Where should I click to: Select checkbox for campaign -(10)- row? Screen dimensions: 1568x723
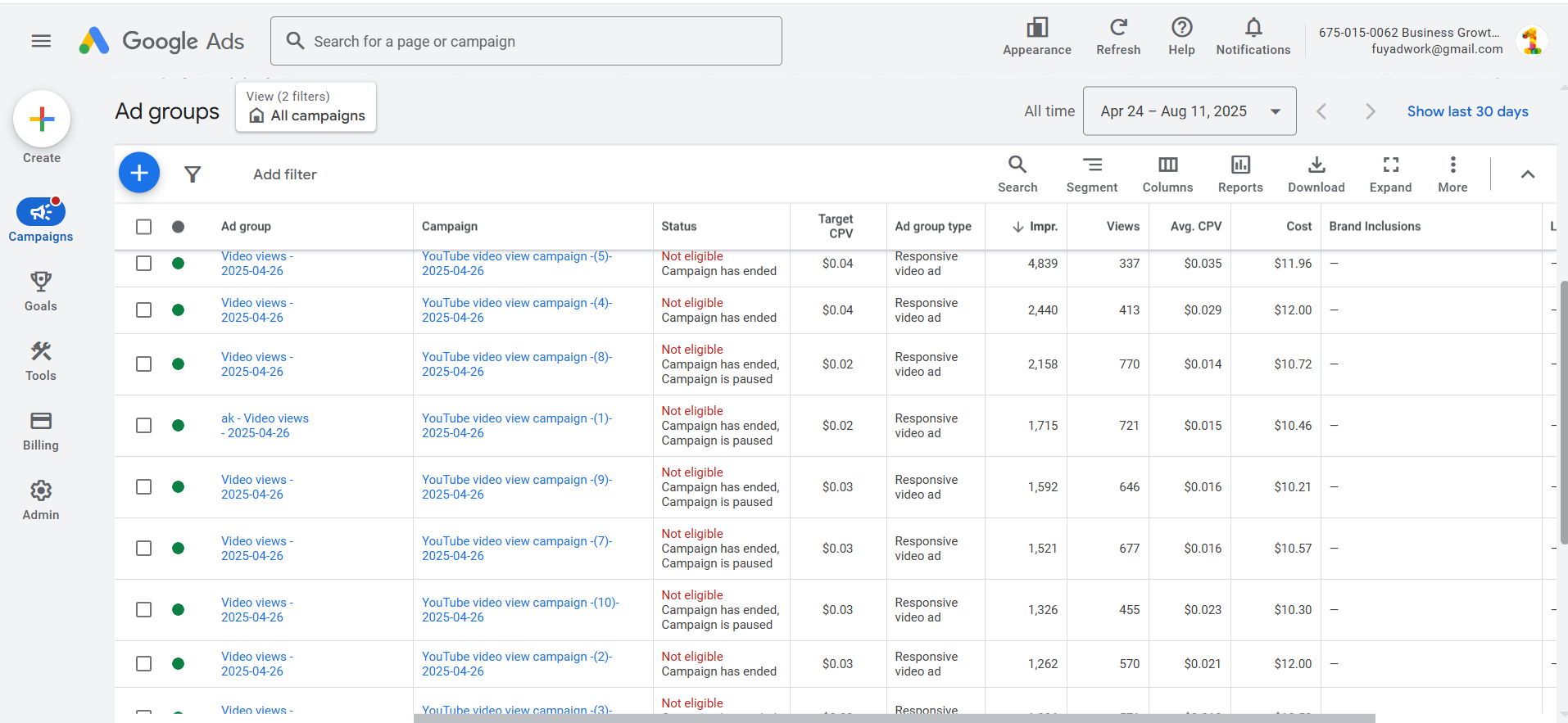click(144, 610)
